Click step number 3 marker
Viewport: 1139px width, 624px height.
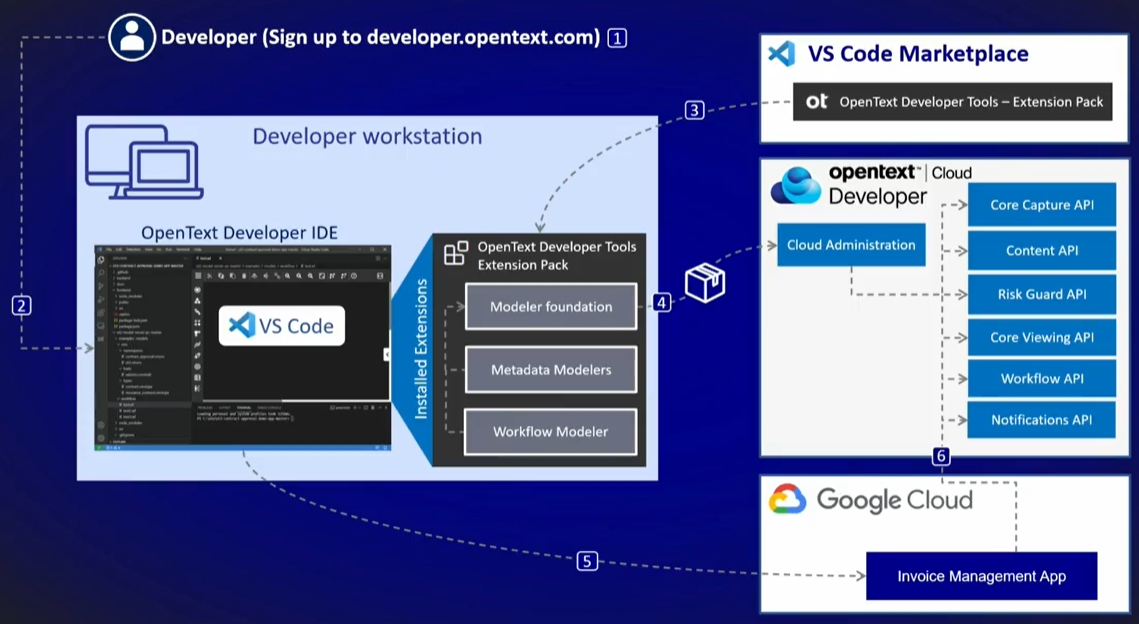694,110
